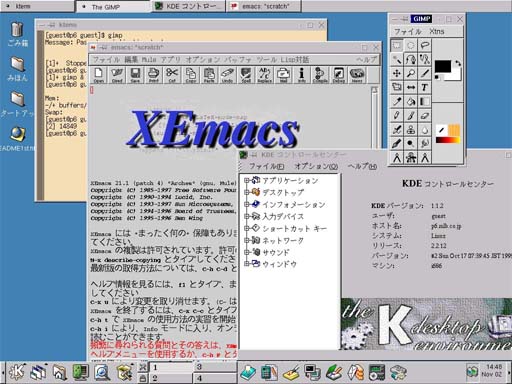Switch to kterm in the top taskbar
The image size is (512, 384).
tap(37, 6)
